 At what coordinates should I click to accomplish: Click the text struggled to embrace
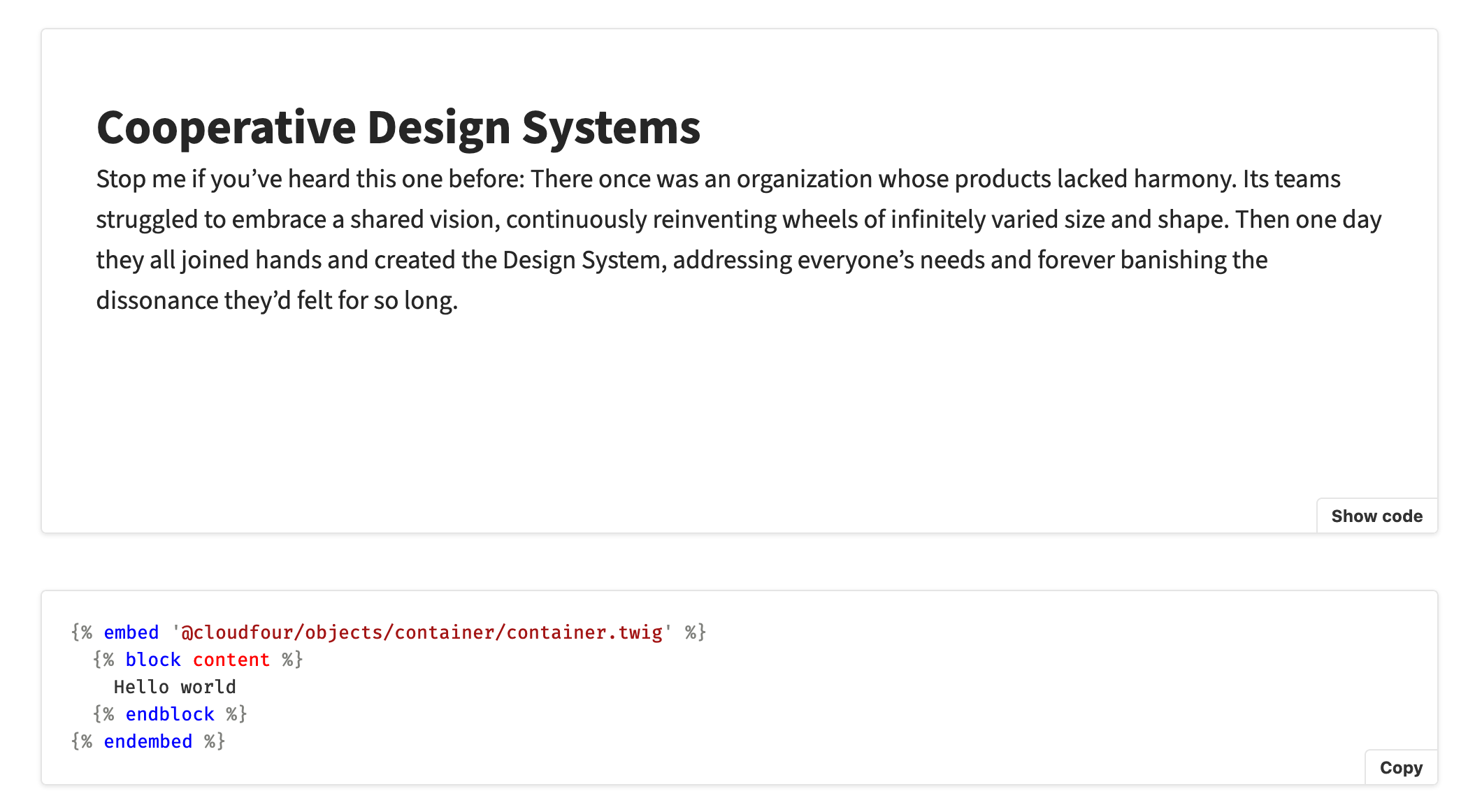point(212,219)
